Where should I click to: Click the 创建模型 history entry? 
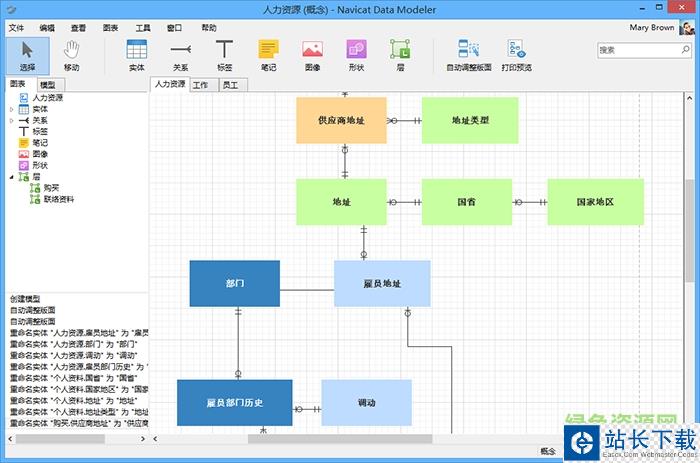tap(25, 299)
